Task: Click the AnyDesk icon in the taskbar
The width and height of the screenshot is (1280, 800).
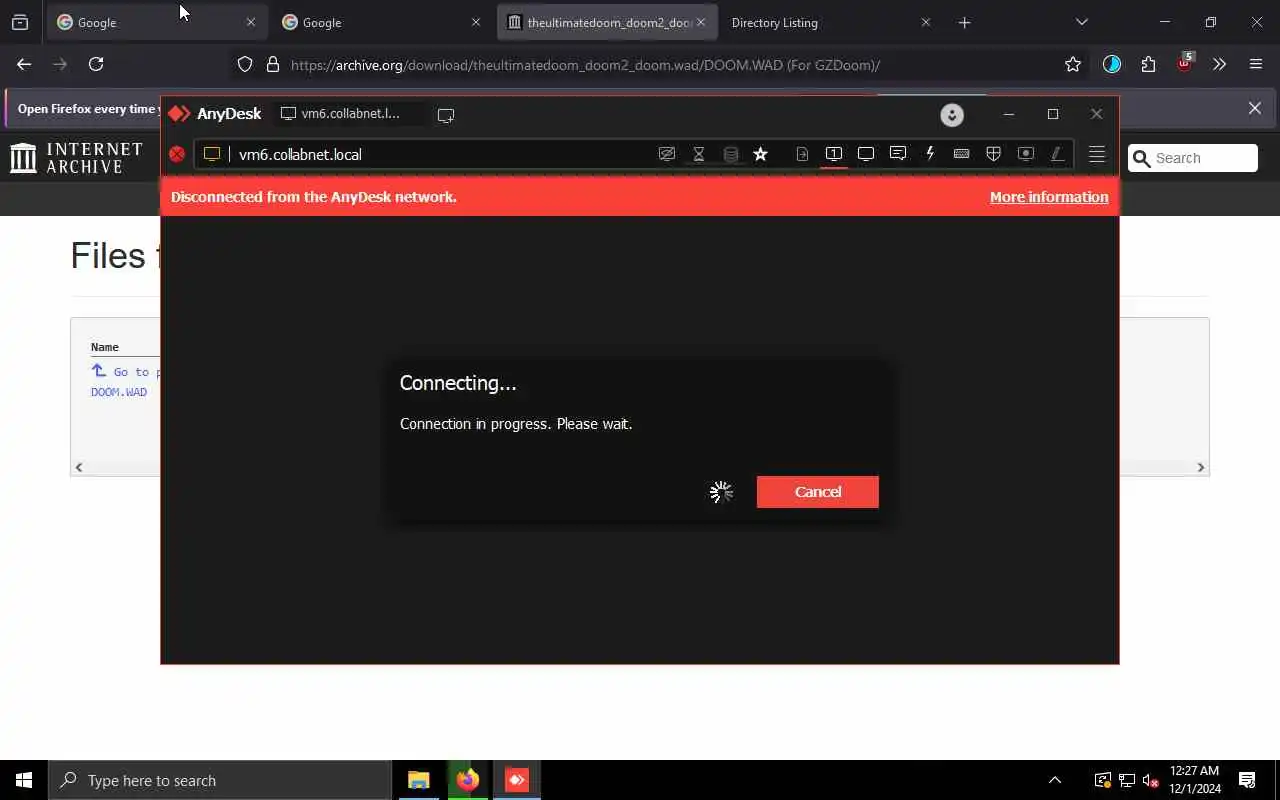Action: [x=517, y=780]
